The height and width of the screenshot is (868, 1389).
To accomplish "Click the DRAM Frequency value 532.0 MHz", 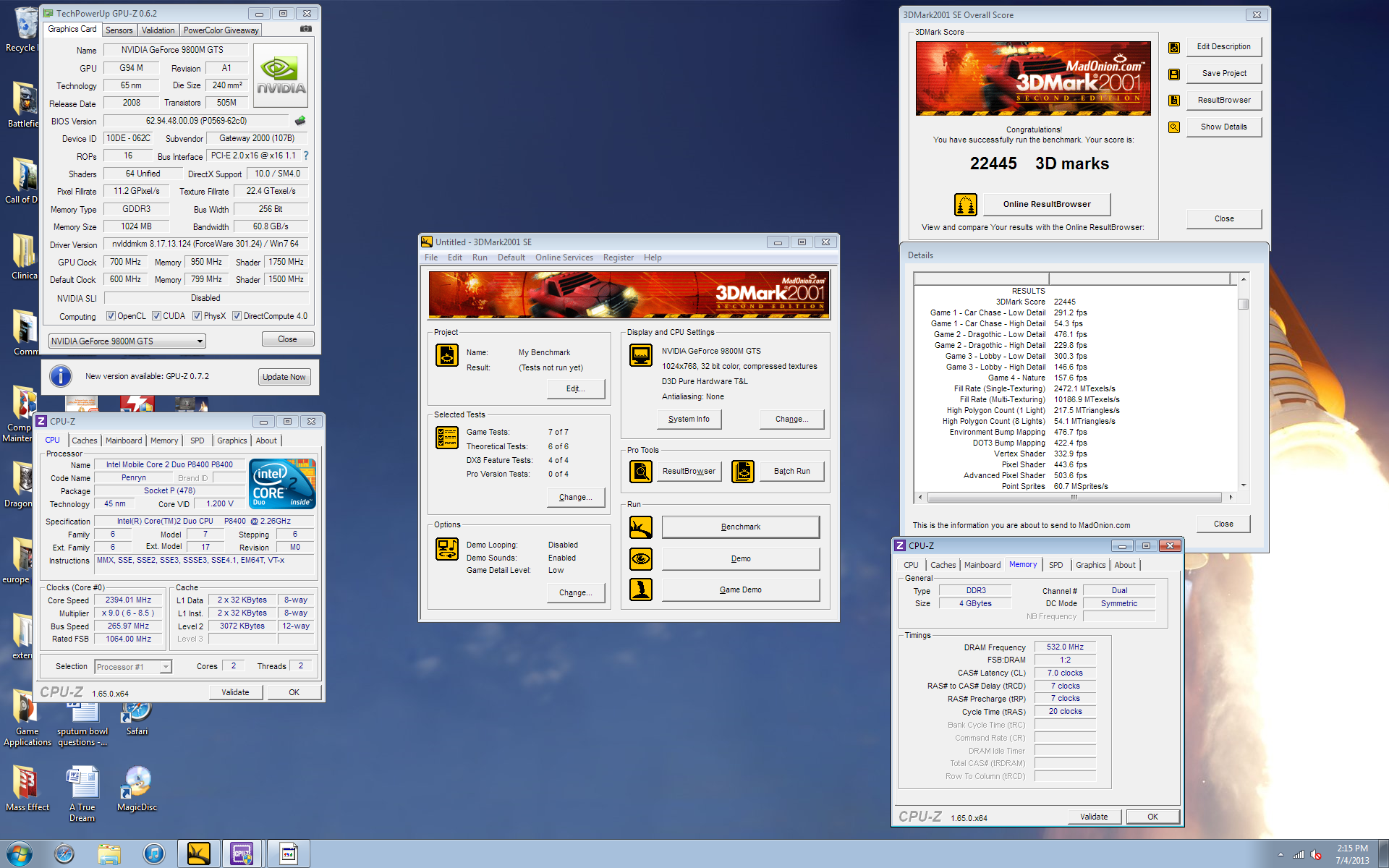I will (1065, 647).
